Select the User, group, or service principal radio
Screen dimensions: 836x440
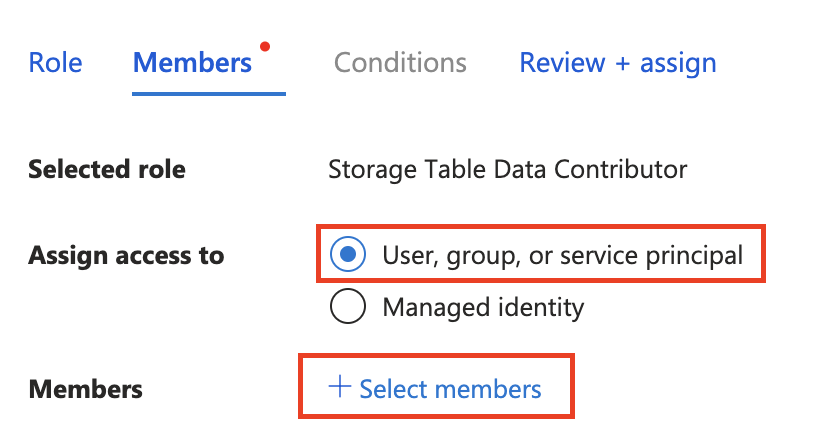[x=347, y=255]
